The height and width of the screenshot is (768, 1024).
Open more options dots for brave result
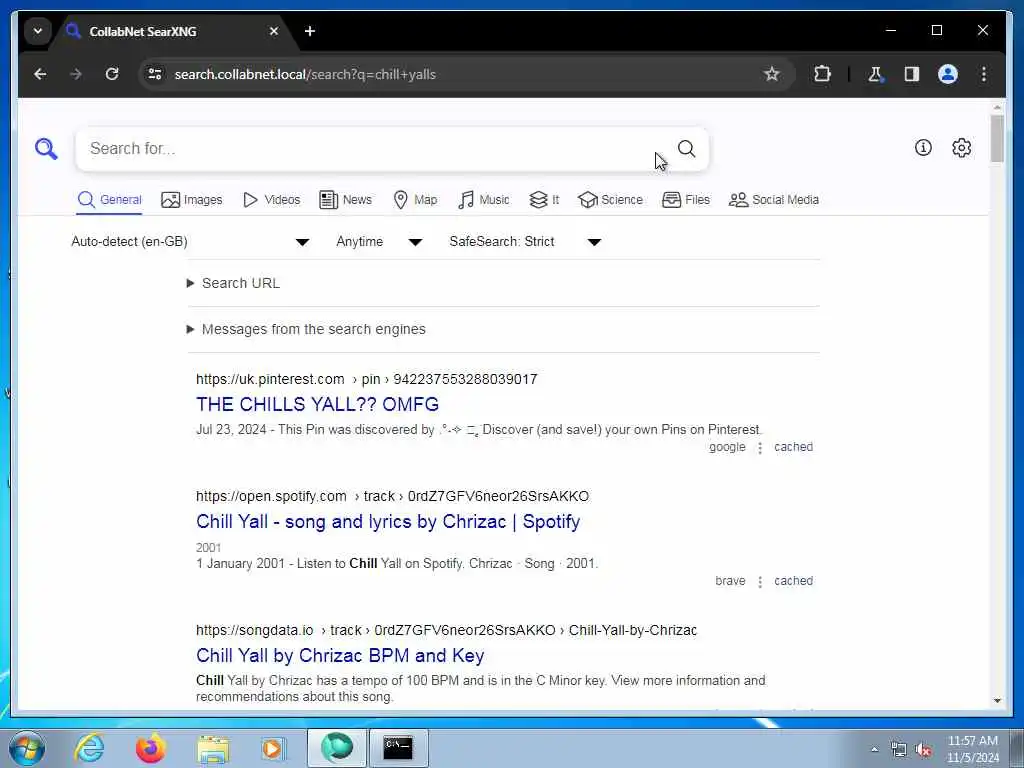760,582
